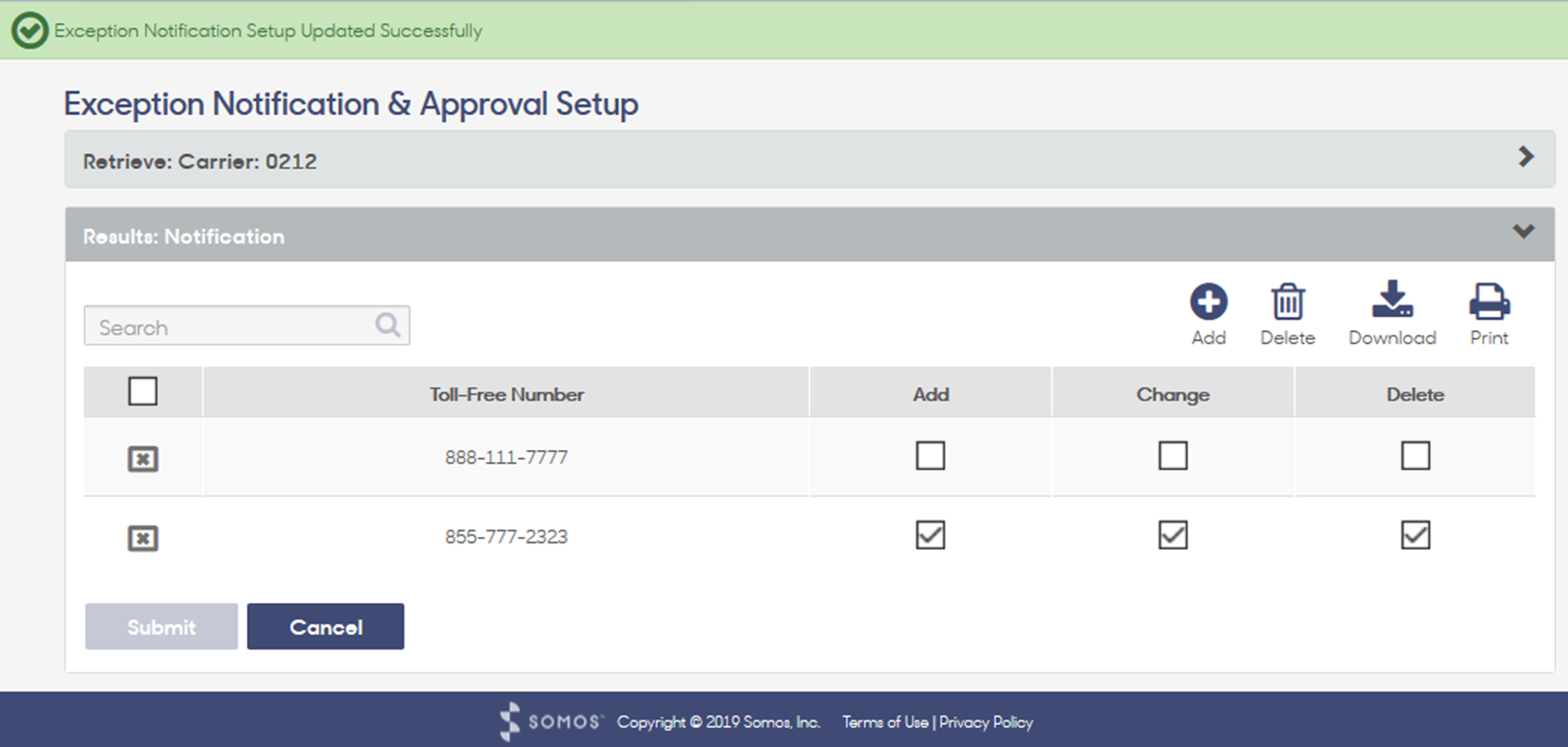This screenshot has width=1568, height=747.
Task: Click the green success checkmark icon
Action: tap(30, 30)
